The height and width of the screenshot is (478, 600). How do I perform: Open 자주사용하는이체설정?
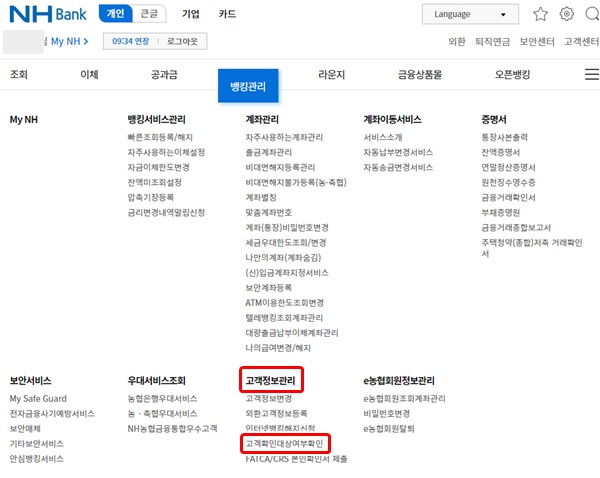[166, 152]
